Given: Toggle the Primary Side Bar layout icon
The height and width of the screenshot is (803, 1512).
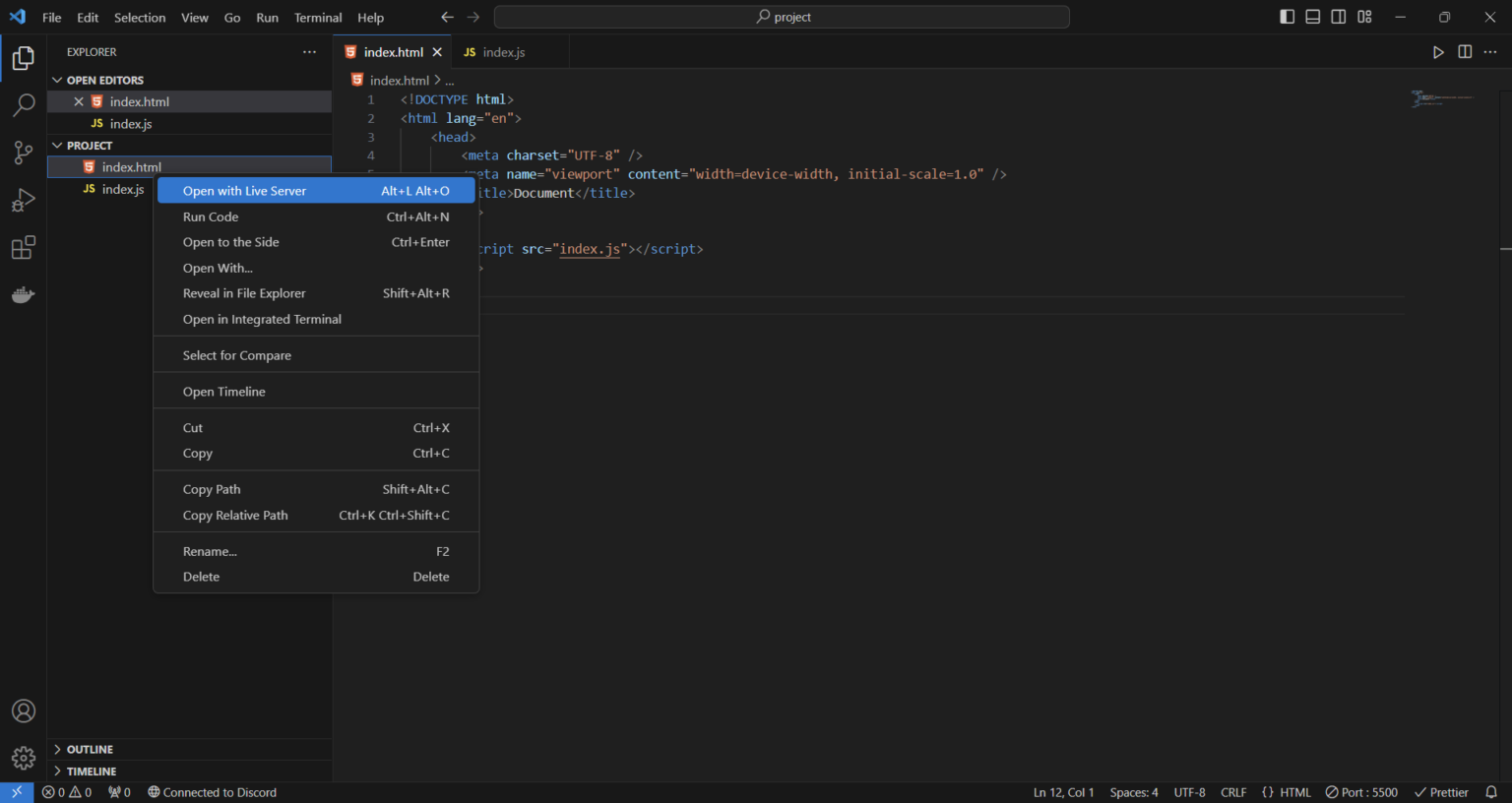Looking at the screenshot, I should (1287, 17).
